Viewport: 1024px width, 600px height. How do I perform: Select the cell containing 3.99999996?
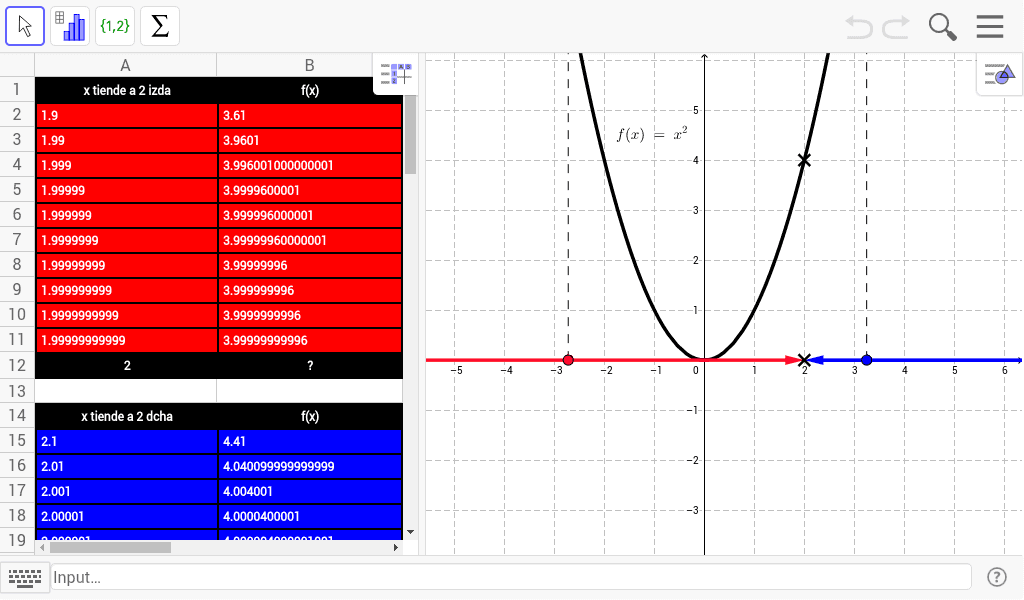[x=310, y=265]
